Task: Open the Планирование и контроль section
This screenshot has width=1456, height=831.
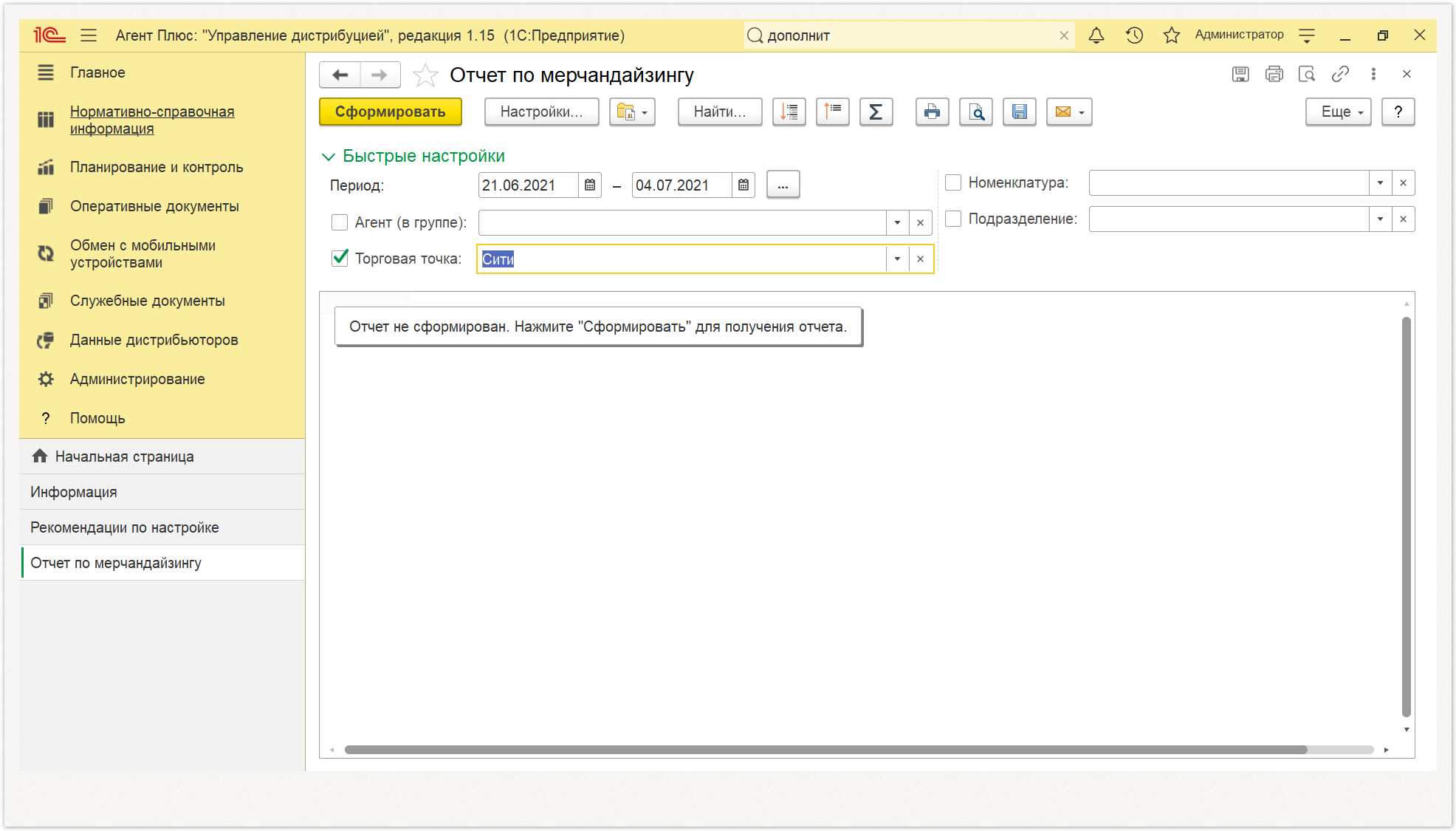Action: [157, 167]
